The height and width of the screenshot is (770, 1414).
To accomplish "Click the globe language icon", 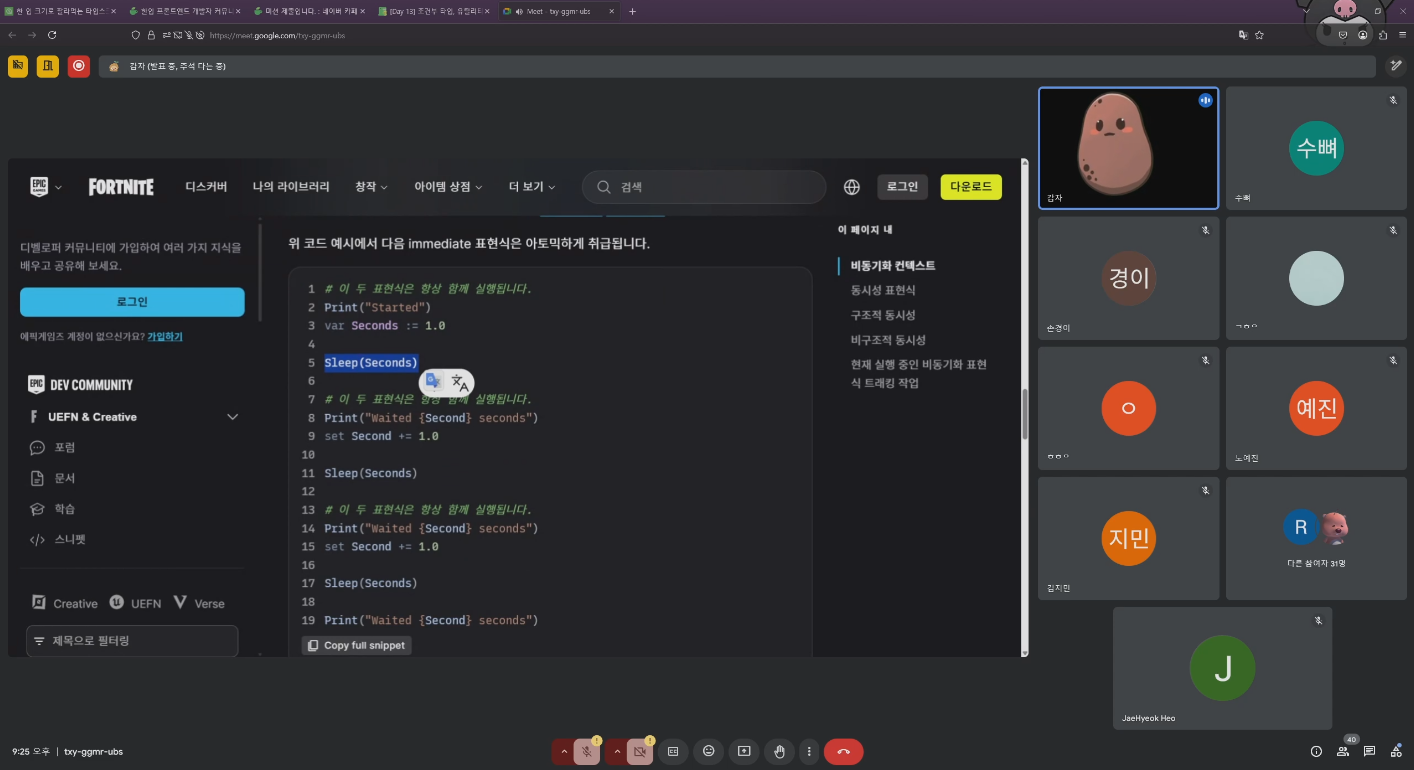I will 852,187.
